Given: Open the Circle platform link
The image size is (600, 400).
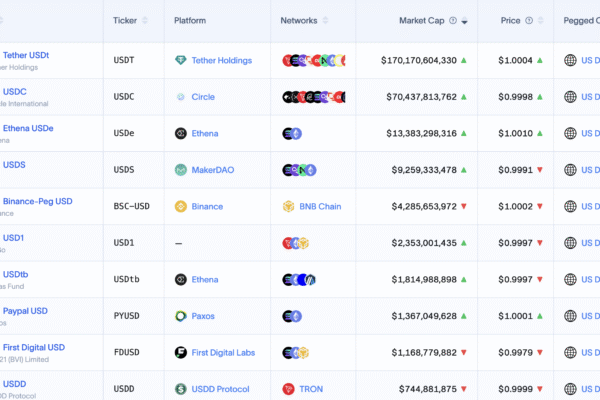Looking at the screenshot, I should click(203, 97).
